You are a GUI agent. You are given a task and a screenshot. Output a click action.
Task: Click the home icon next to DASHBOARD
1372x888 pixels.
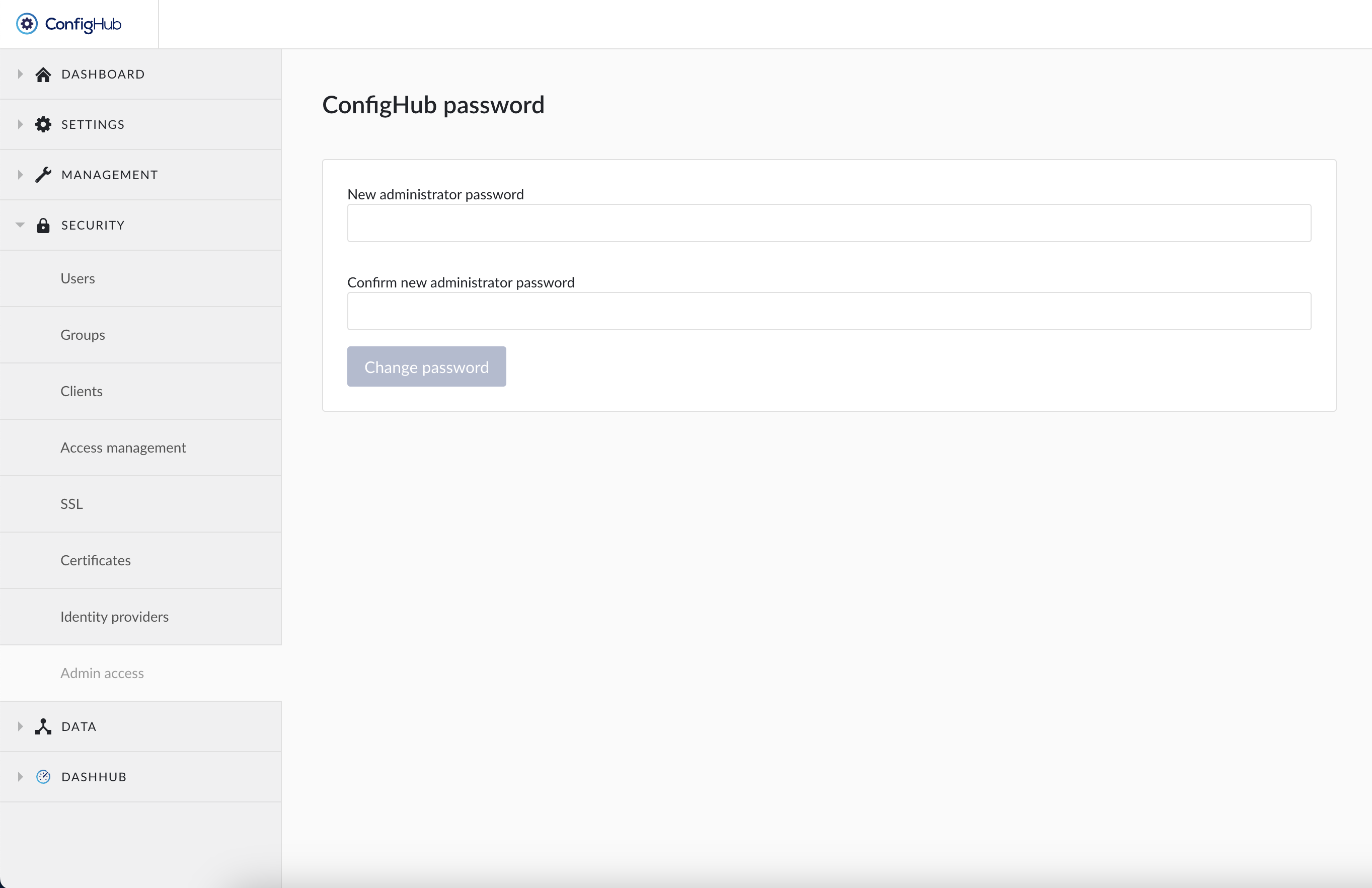tap(43, 74)
